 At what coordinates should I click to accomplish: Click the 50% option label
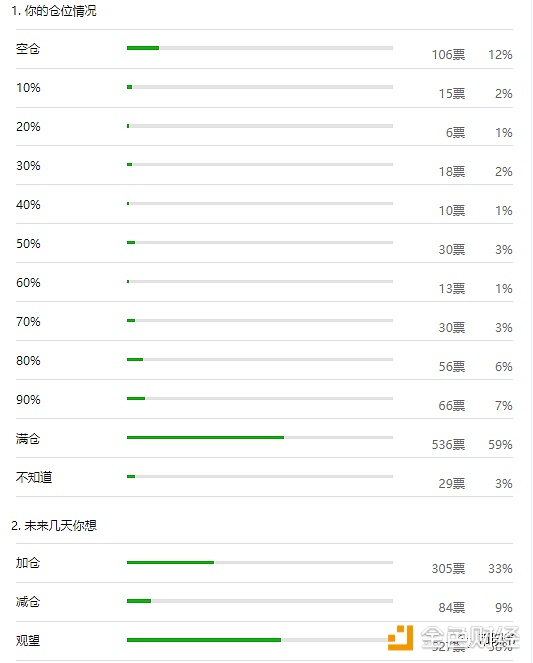click(28, 244)
